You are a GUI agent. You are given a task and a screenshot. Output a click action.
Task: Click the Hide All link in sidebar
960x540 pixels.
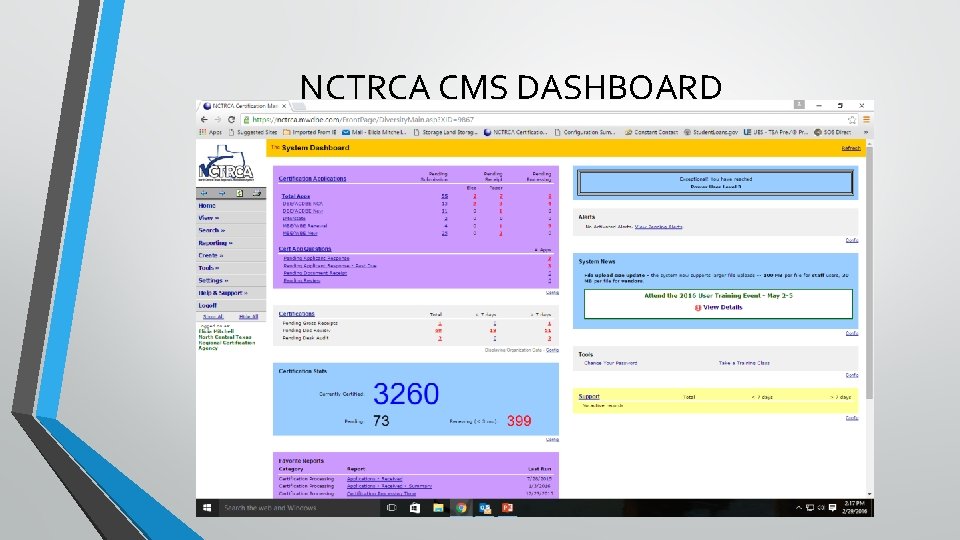pyautogui.click(x=249, y=317)
